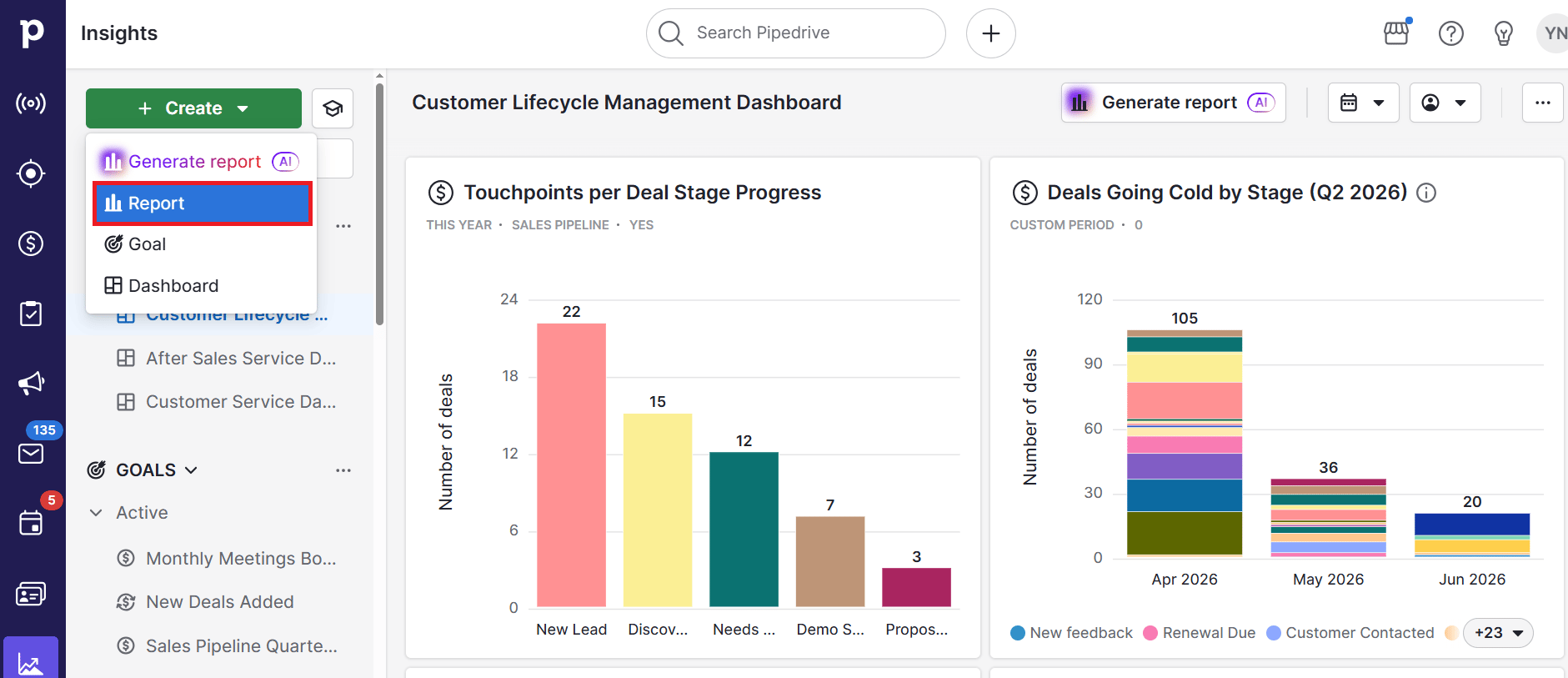Click Customer Contacted legend color dot
This screenshot has width=1568, height=678.
coord(1274,633)
